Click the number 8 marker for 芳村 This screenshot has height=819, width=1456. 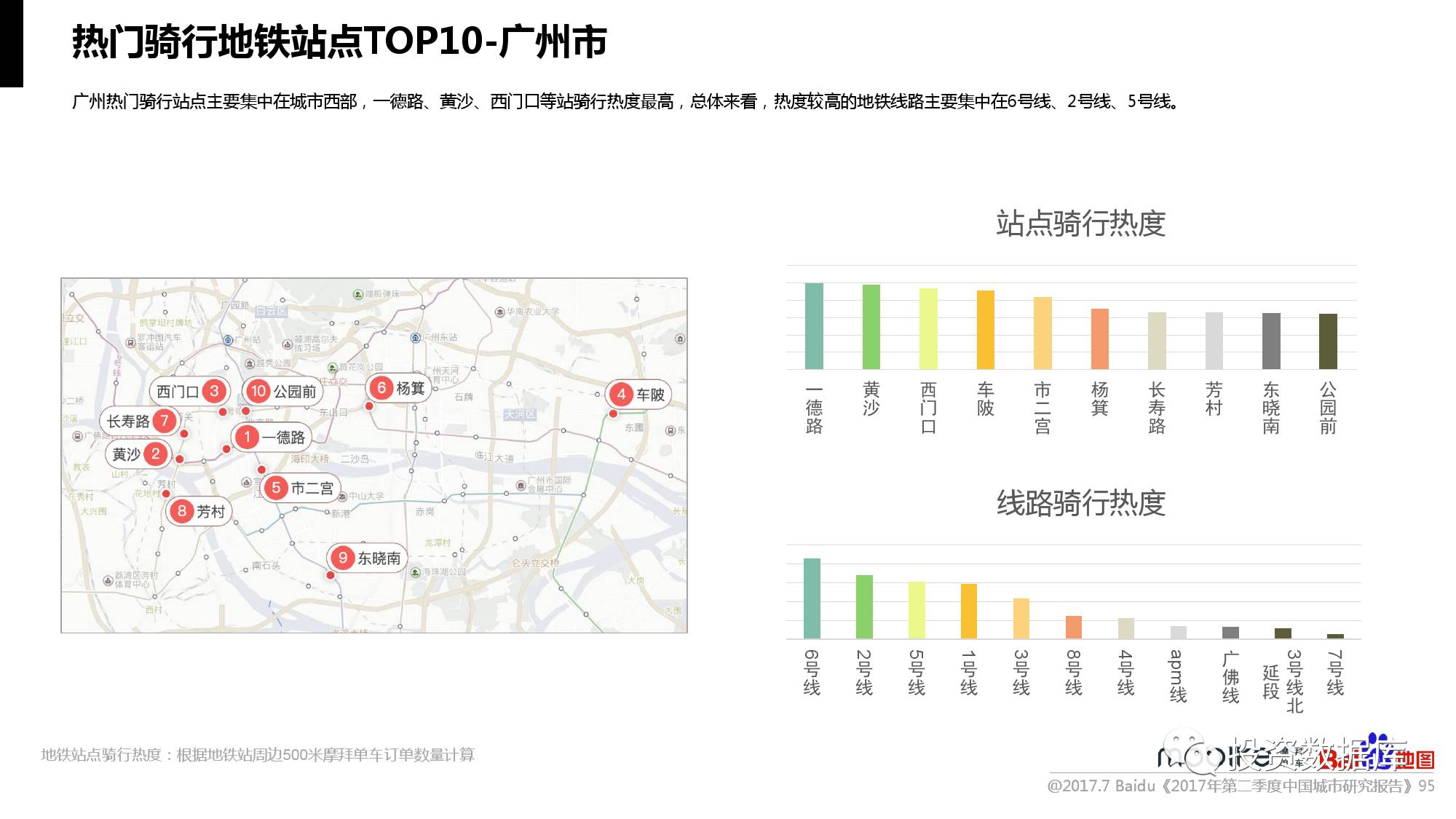(181, 511)
